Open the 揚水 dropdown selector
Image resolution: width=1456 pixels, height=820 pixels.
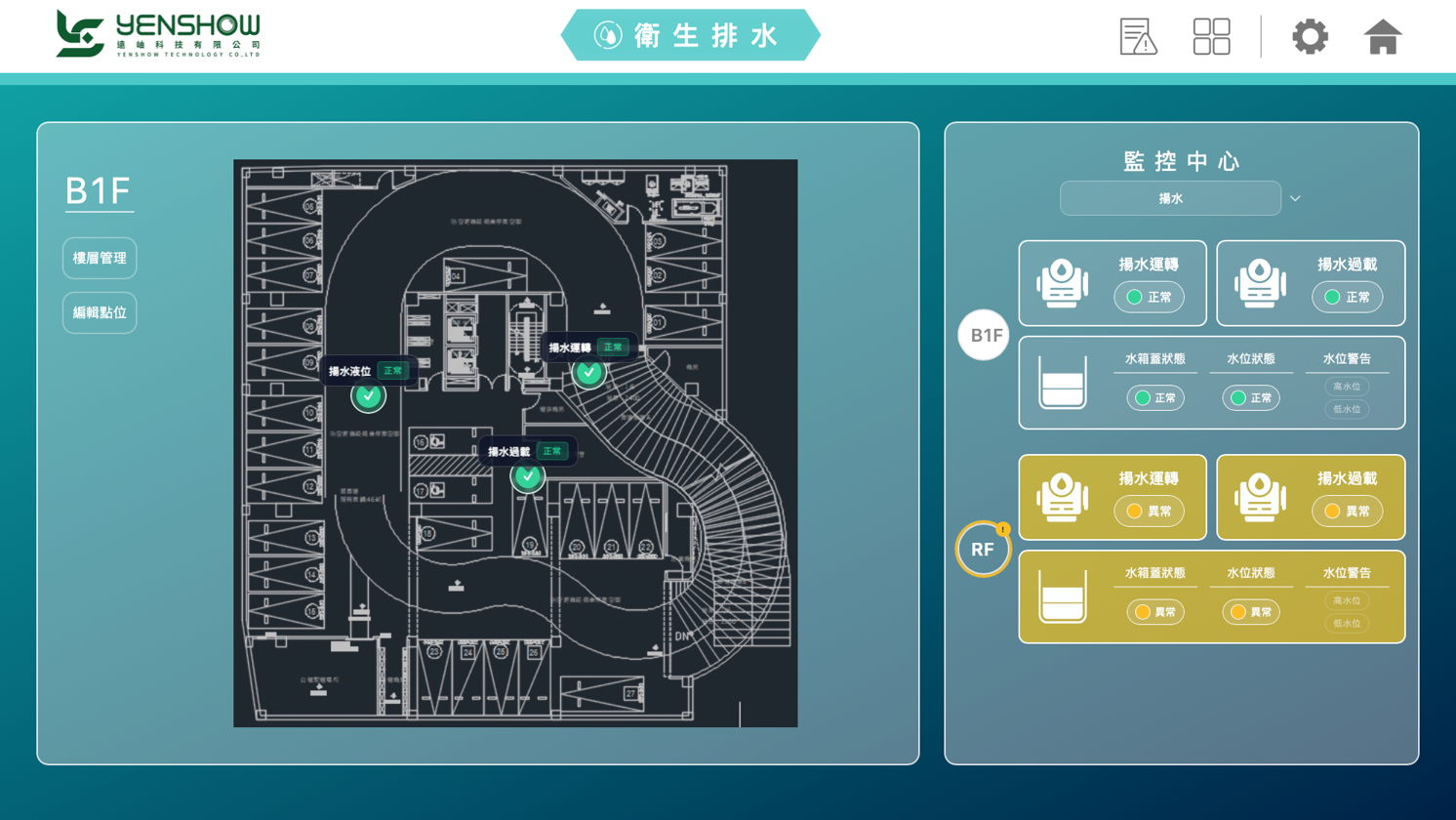[1170, 198]
